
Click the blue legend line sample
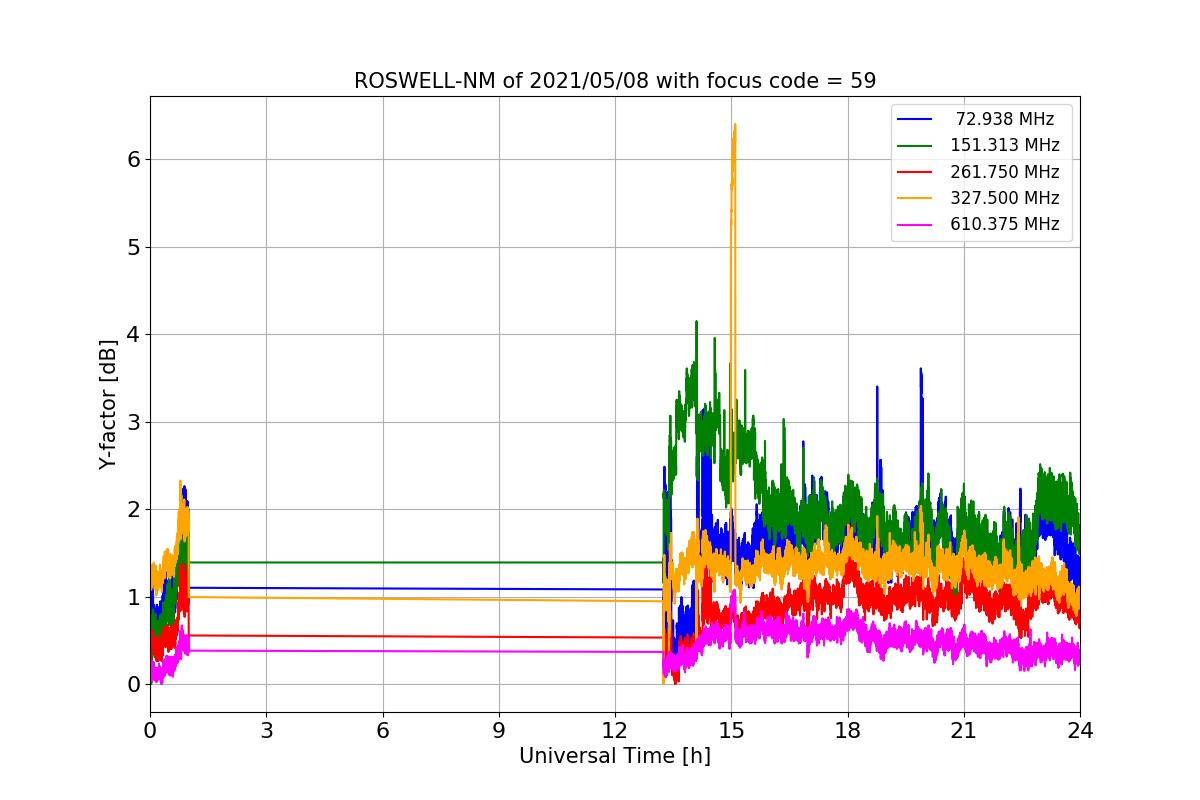[x=915, y=119]
